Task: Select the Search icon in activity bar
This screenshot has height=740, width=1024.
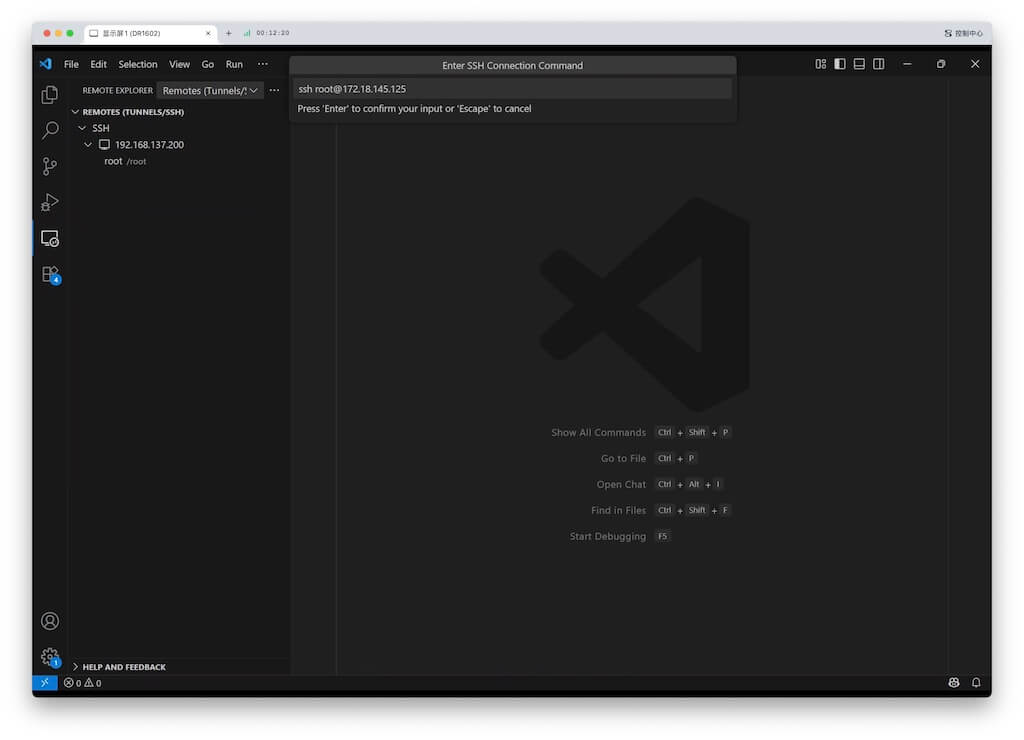Action: coord(49,130)
